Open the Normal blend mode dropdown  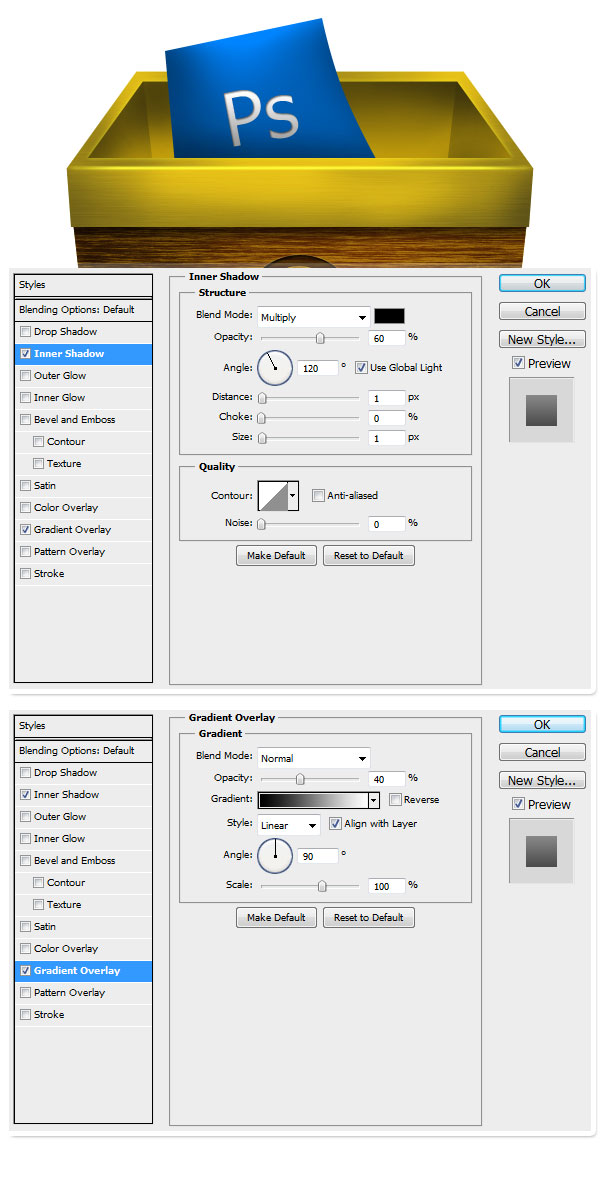(x=314, y=759)
